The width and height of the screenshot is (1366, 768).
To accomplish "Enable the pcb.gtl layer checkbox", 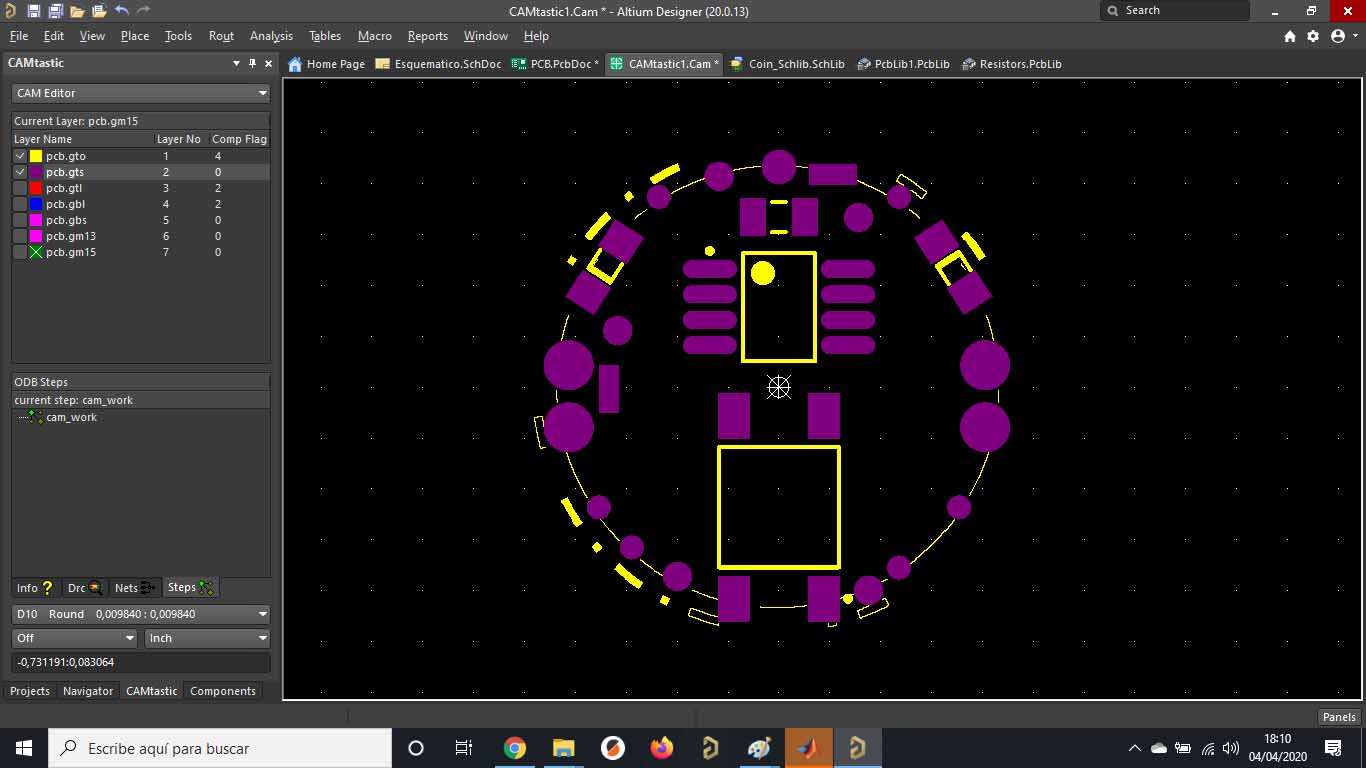I will (x=20, y=188).
